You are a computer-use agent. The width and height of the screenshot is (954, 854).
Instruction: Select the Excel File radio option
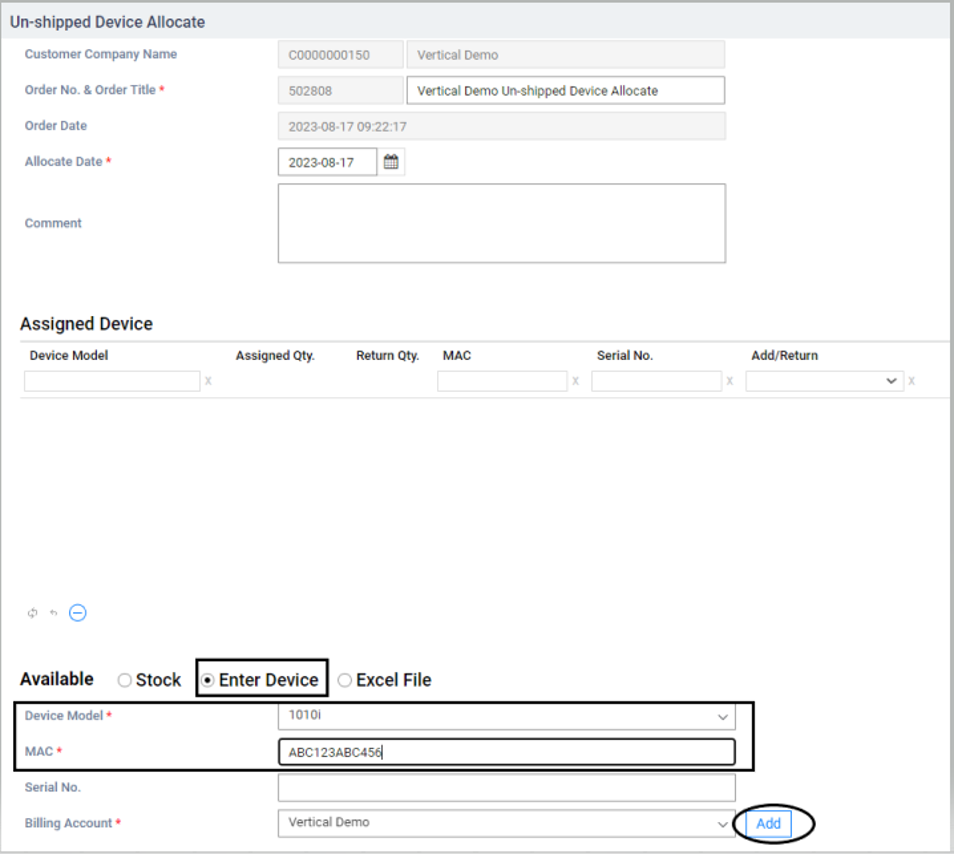click(344, 680)
